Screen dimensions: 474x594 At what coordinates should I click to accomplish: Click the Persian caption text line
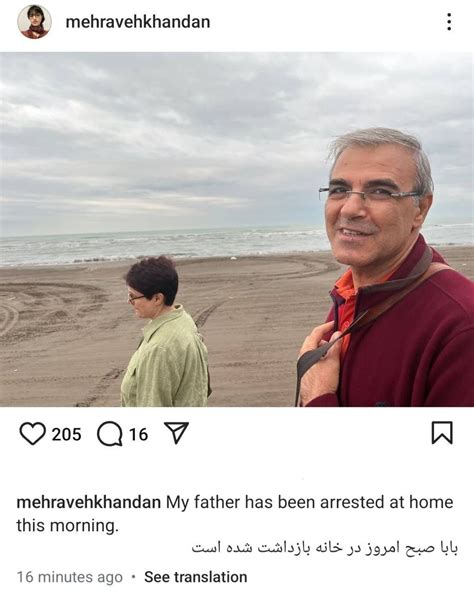click(325, 548)
